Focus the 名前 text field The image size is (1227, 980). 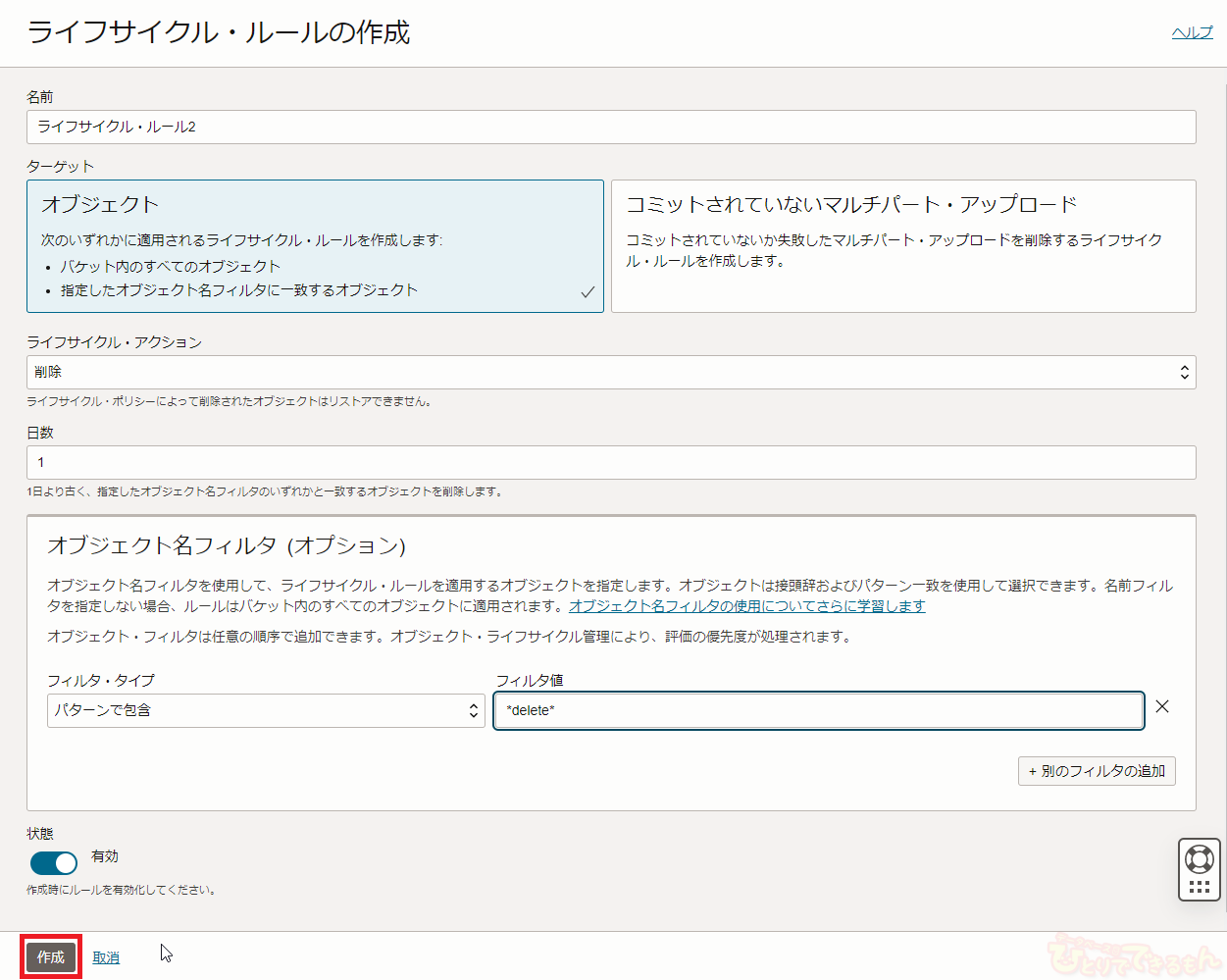(x=610, y=128)
